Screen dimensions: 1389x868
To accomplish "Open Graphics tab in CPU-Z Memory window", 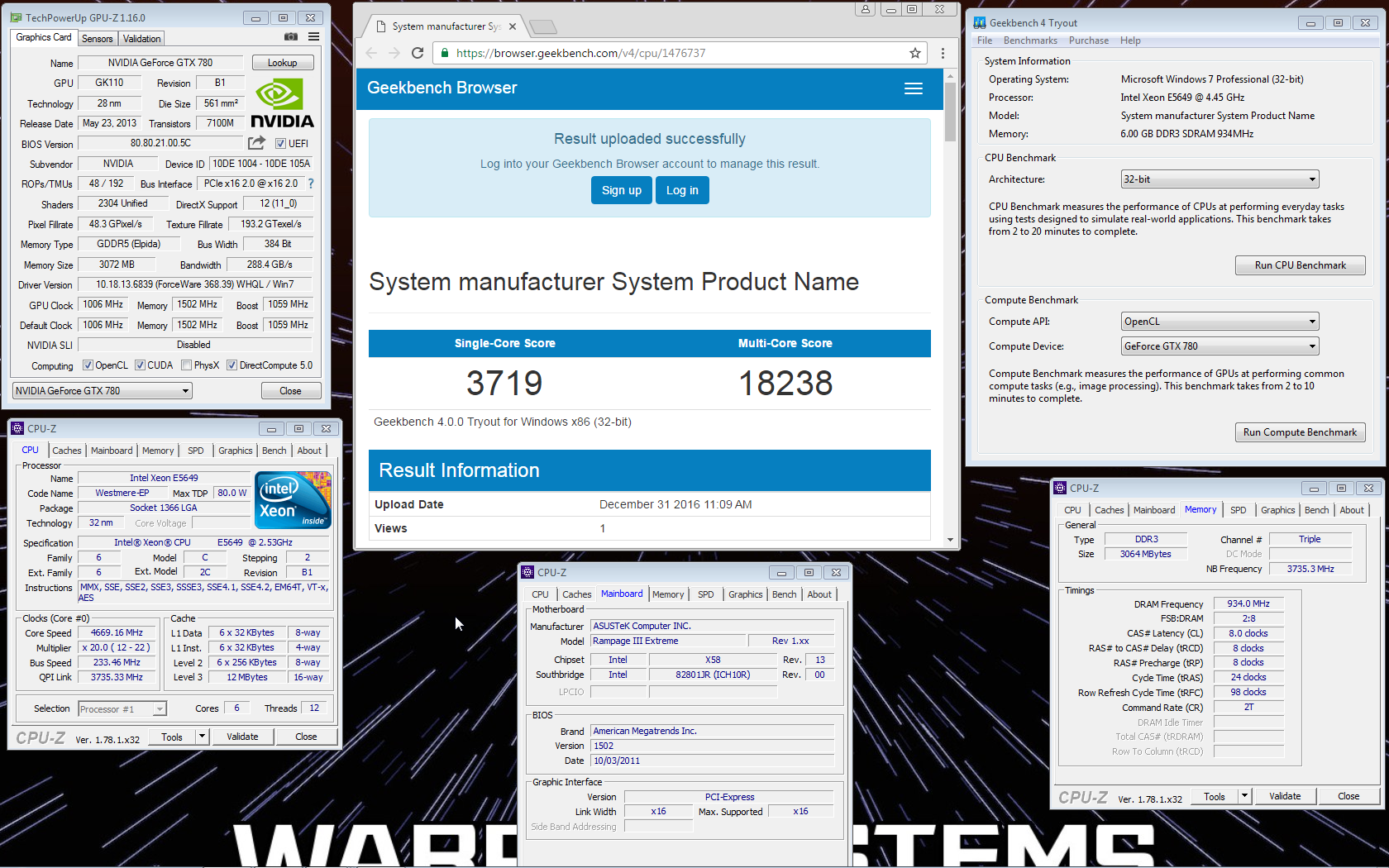I will tap(1277, 510).
